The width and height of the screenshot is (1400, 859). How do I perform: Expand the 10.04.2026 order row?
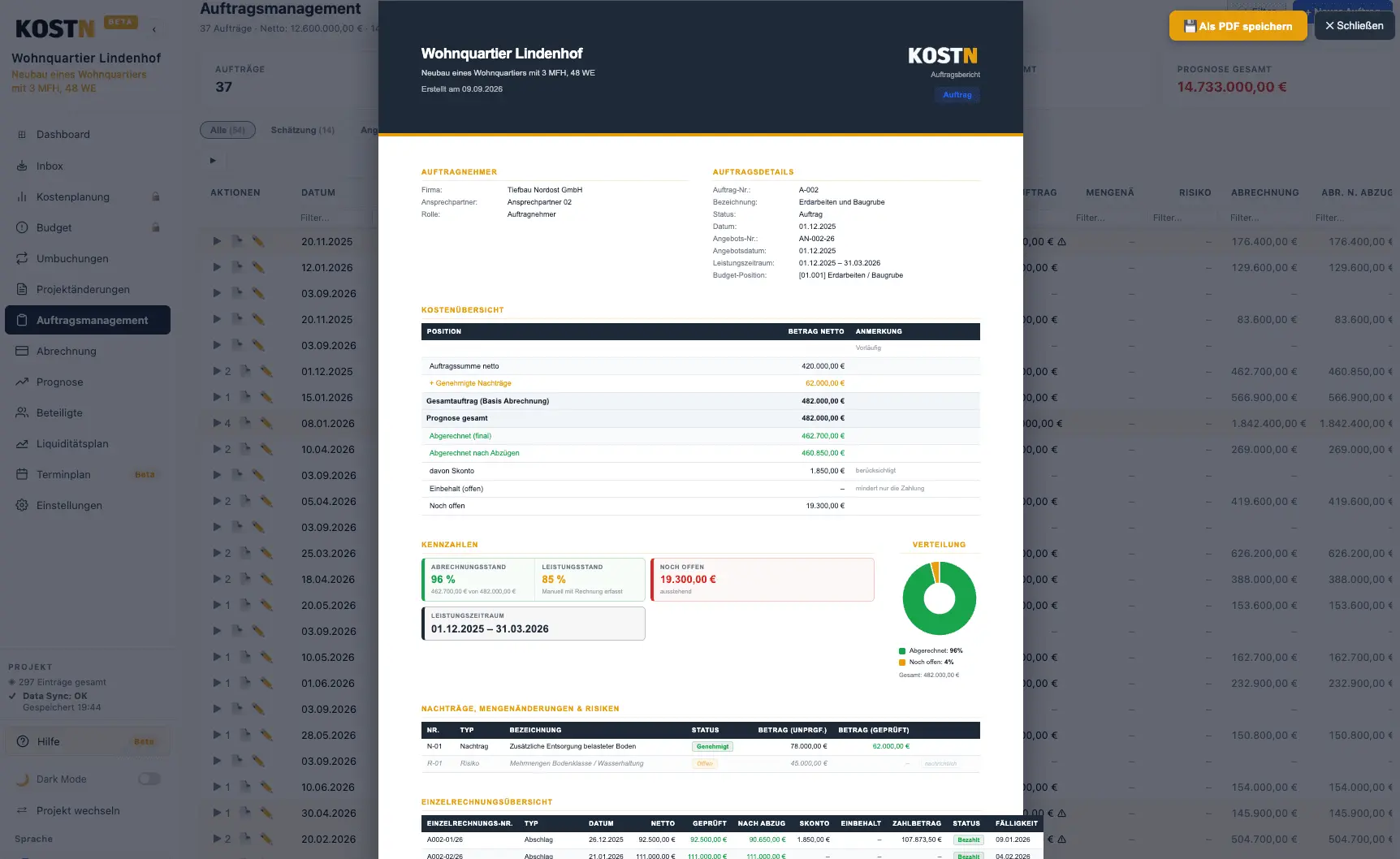point(217,449)
